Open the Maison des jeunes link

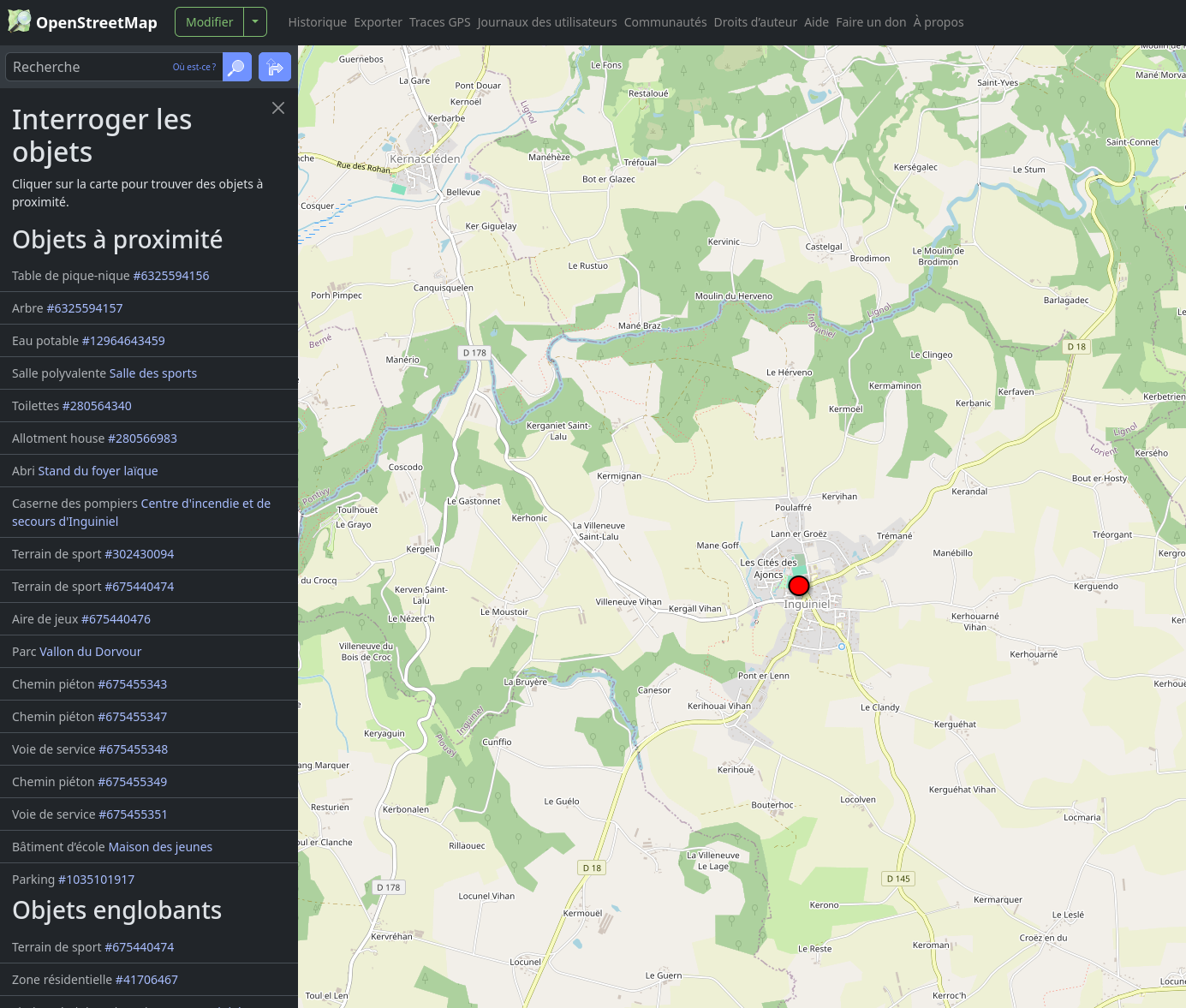point(161,847)
